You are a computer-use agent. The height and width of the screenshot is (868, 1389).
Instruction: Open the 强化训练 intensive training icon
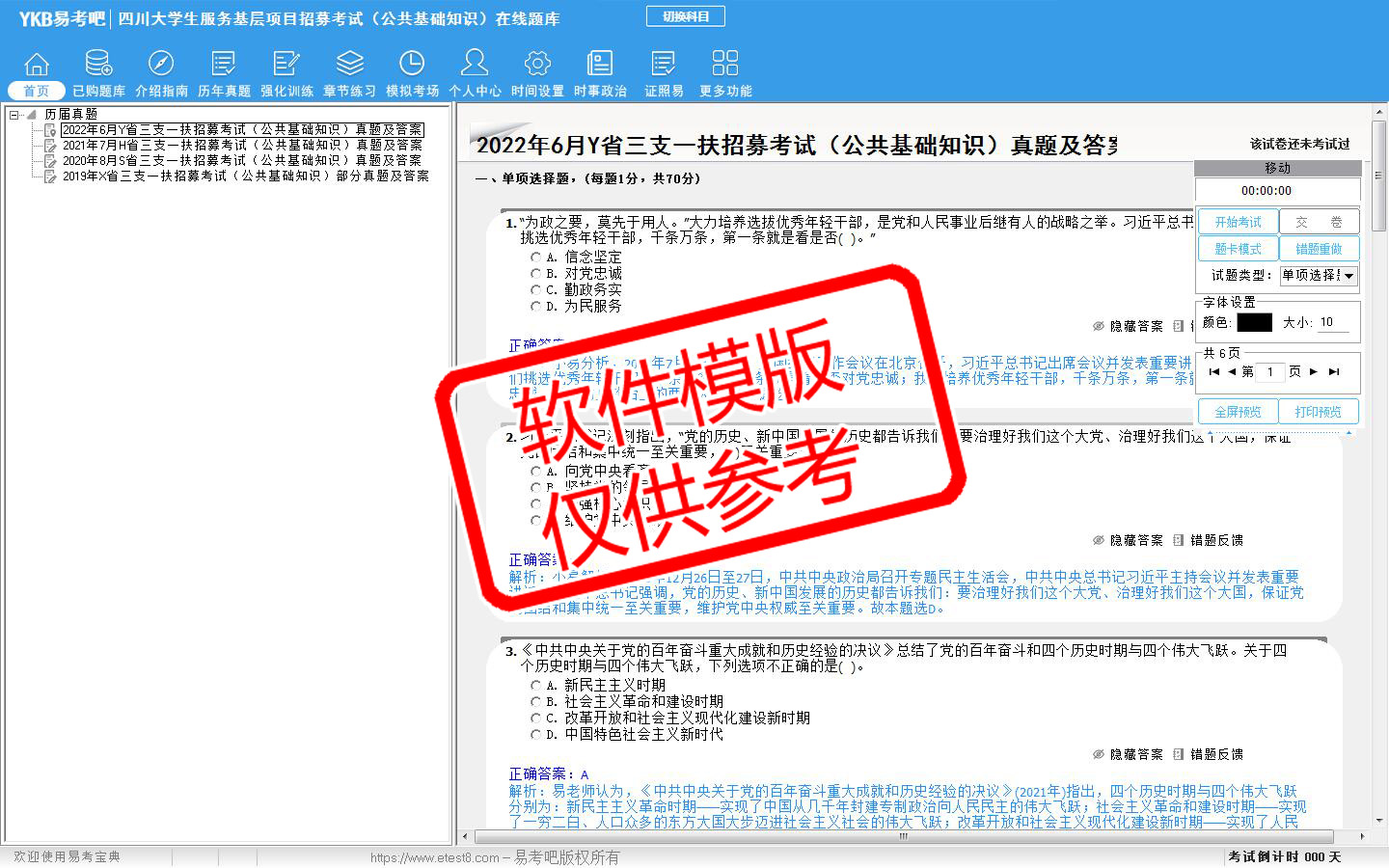point(286,74)
